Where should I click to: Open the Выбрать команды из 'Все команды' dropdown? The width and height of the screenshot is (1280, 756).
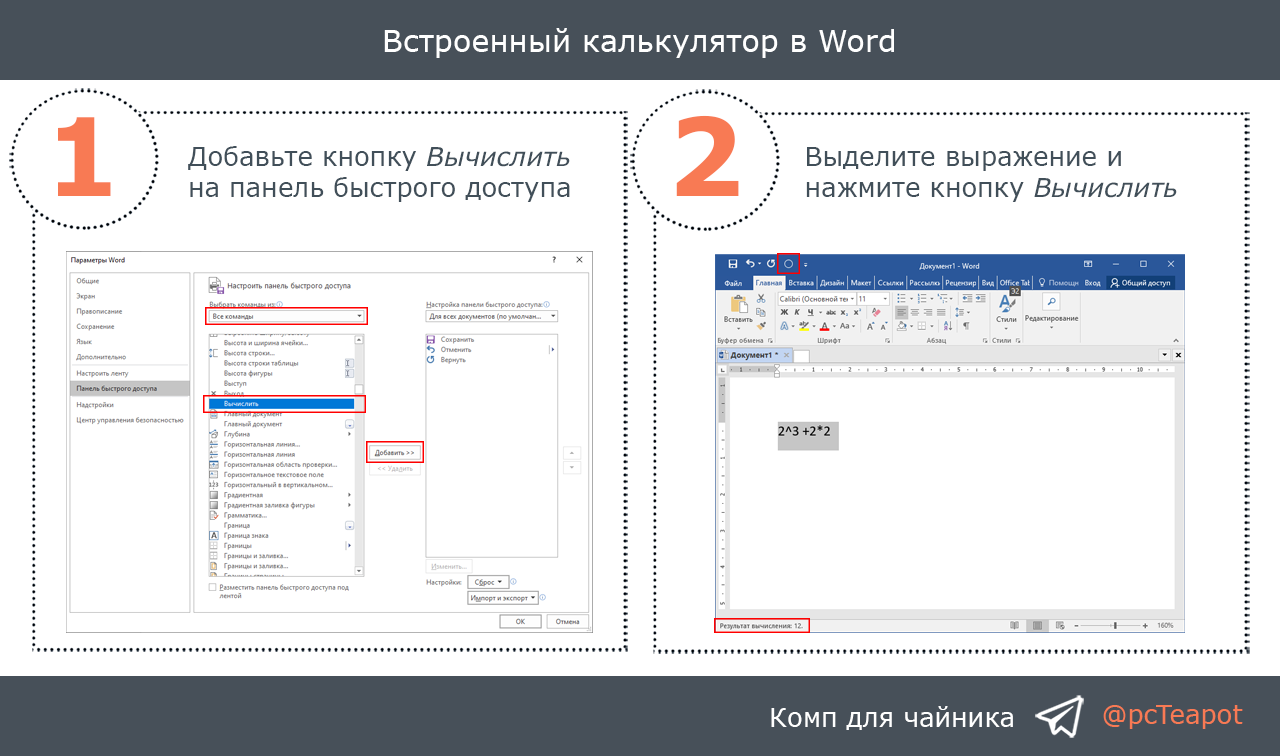pos(287,316)
